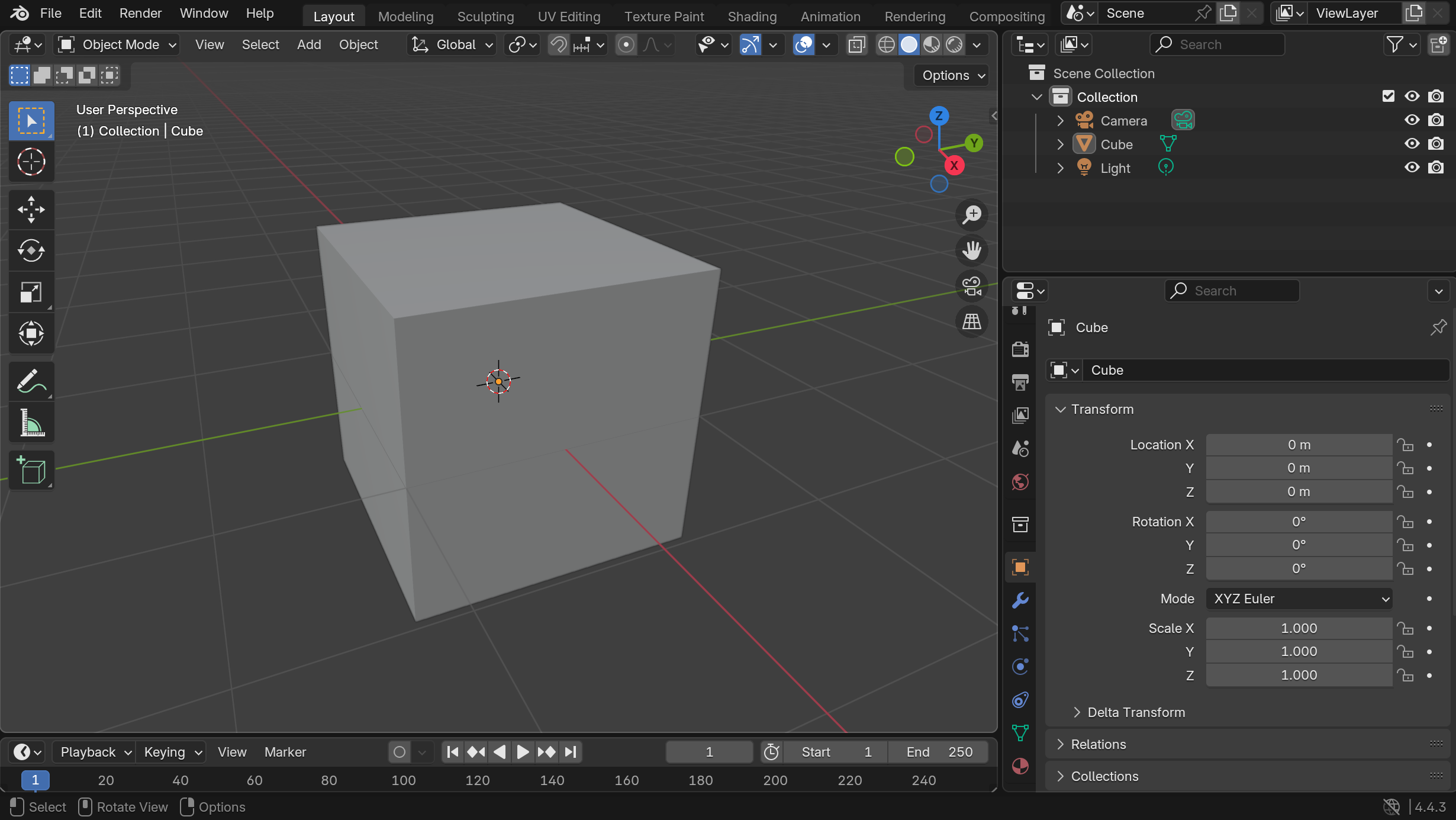Select the Rotate tool
Image resolution: width=1456 pixels, height=820 pixels.
31,250
